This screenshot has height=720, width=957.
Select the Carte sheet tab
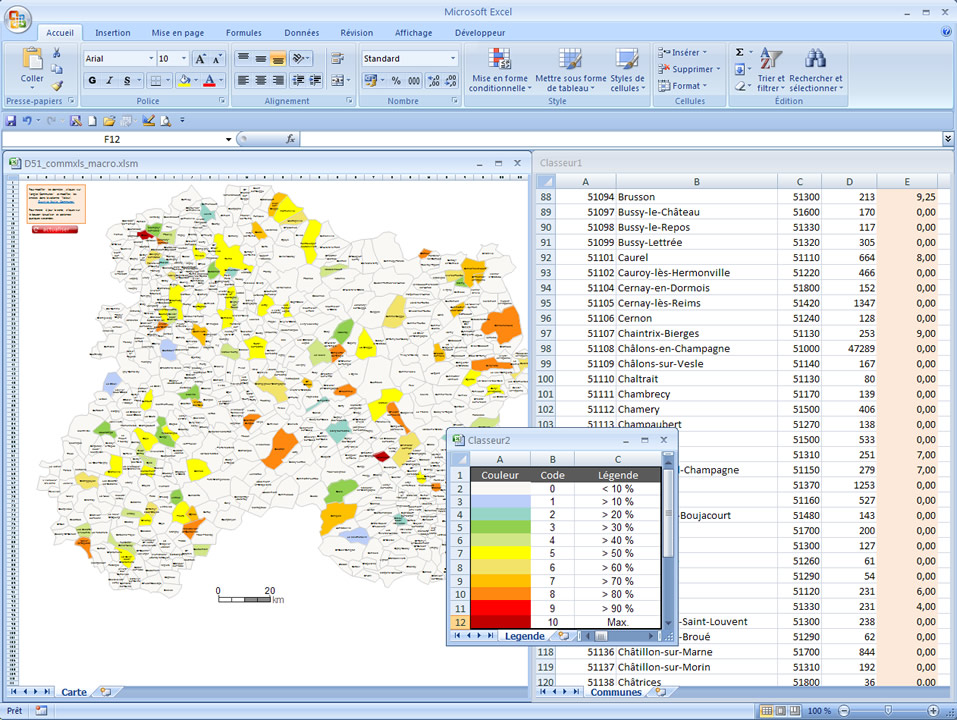74,692
